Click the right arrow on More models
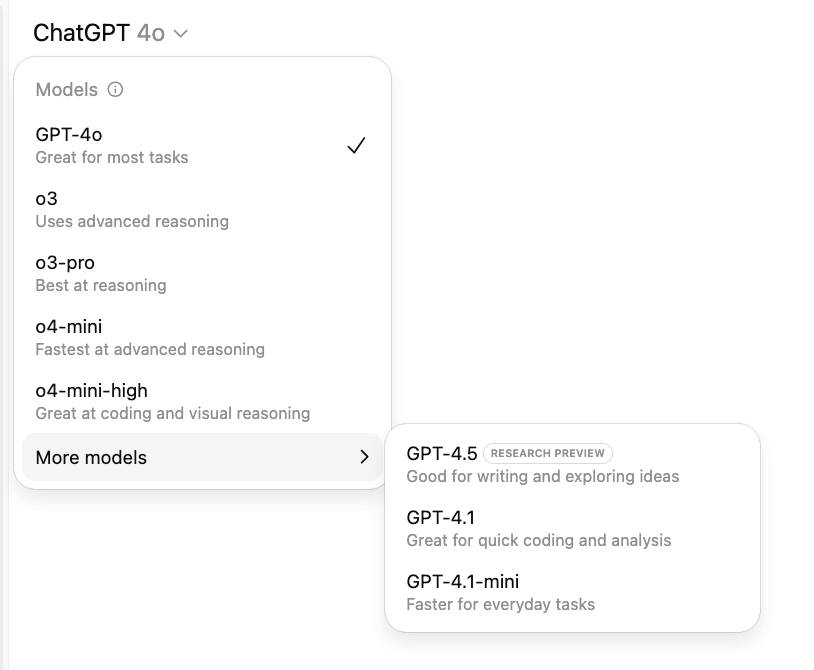814x670 pixels. point(364,458)
